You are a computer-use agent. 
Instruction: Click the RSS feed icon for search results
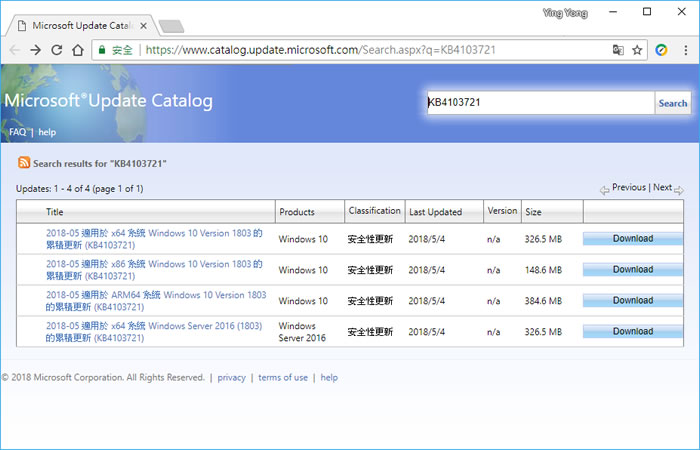tap(24, 162)
